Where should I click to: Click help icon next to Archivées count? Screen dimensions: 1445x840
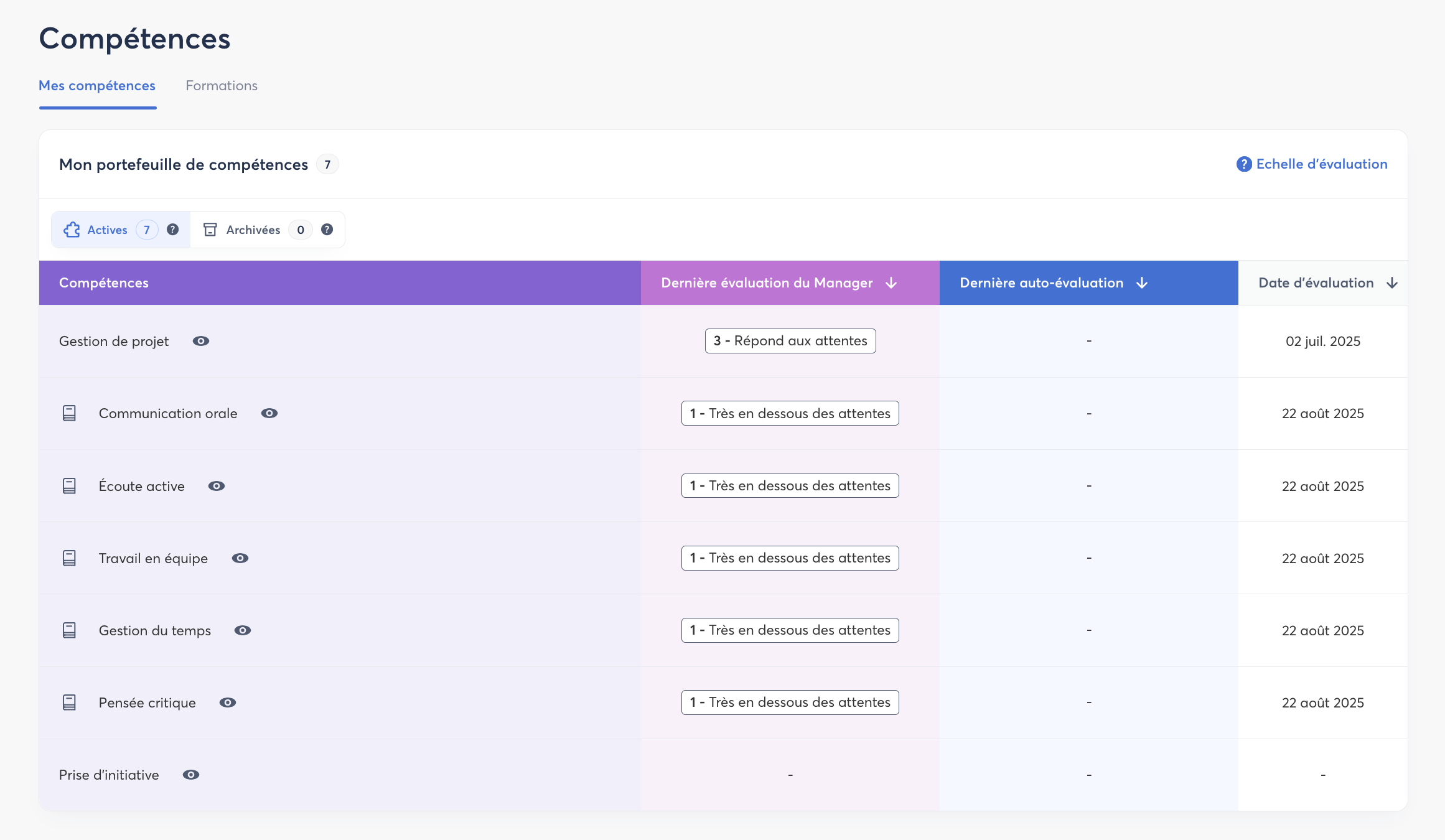pos(327,230)
